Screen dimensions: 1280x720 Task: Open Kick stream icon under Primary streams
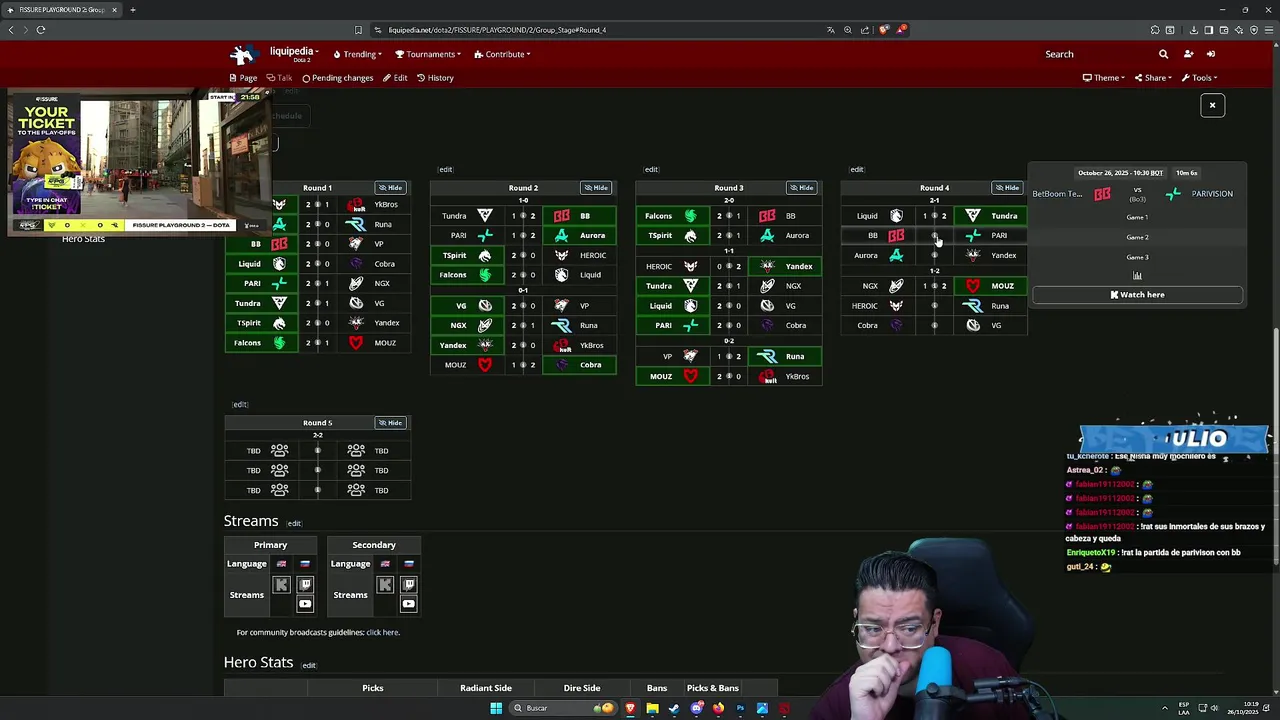281,584
